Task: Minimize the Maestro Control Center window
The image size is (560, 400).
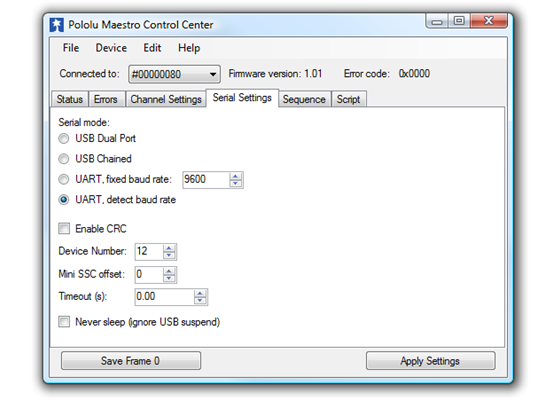Action: (436, 21)
